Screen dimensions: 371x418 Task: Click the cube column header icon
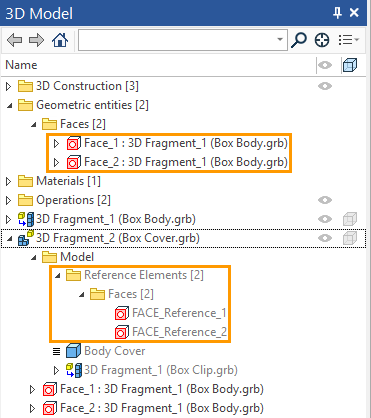[350, 65]
